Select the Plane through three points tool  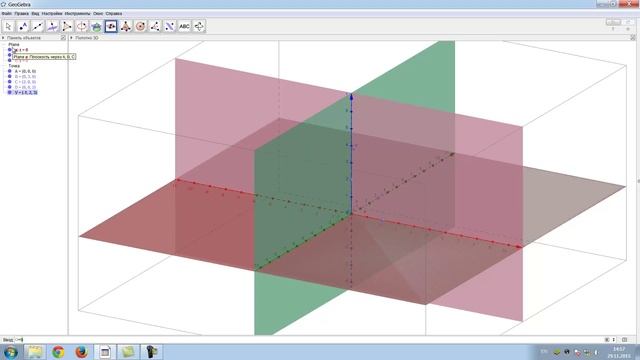[x=111, y=27]
